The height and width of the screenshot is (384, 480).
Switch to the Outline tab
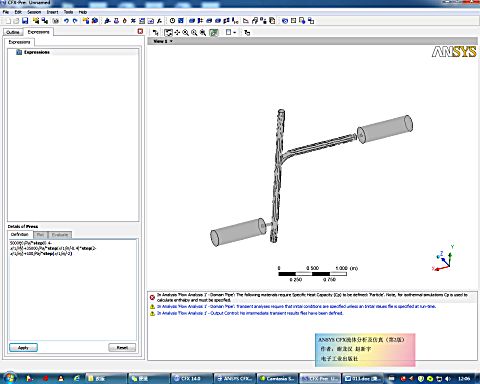point(13,32)
